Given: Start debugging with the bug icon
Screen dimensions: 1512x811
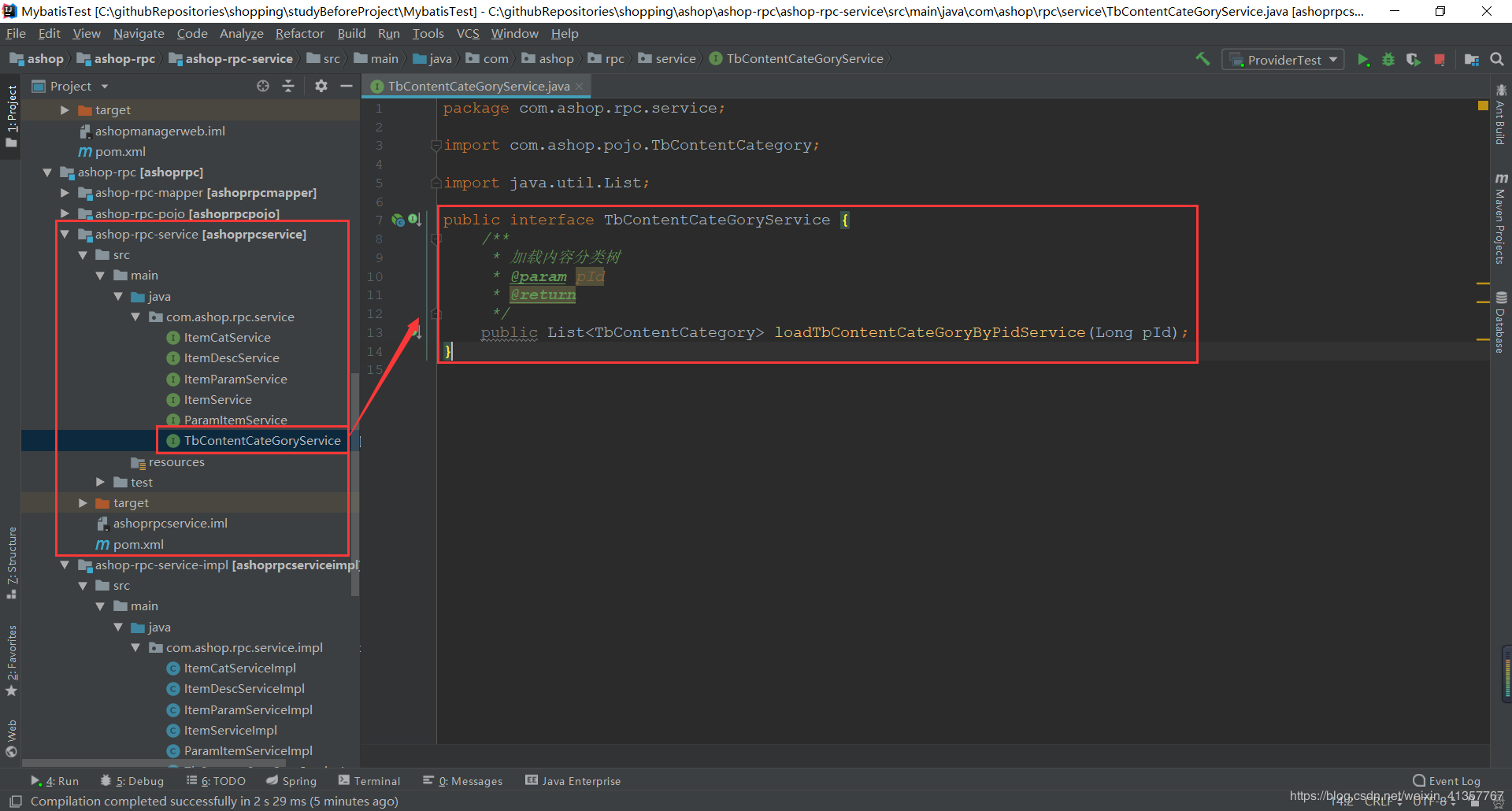Looking at the screenshot, I should tap(1388, 60).
